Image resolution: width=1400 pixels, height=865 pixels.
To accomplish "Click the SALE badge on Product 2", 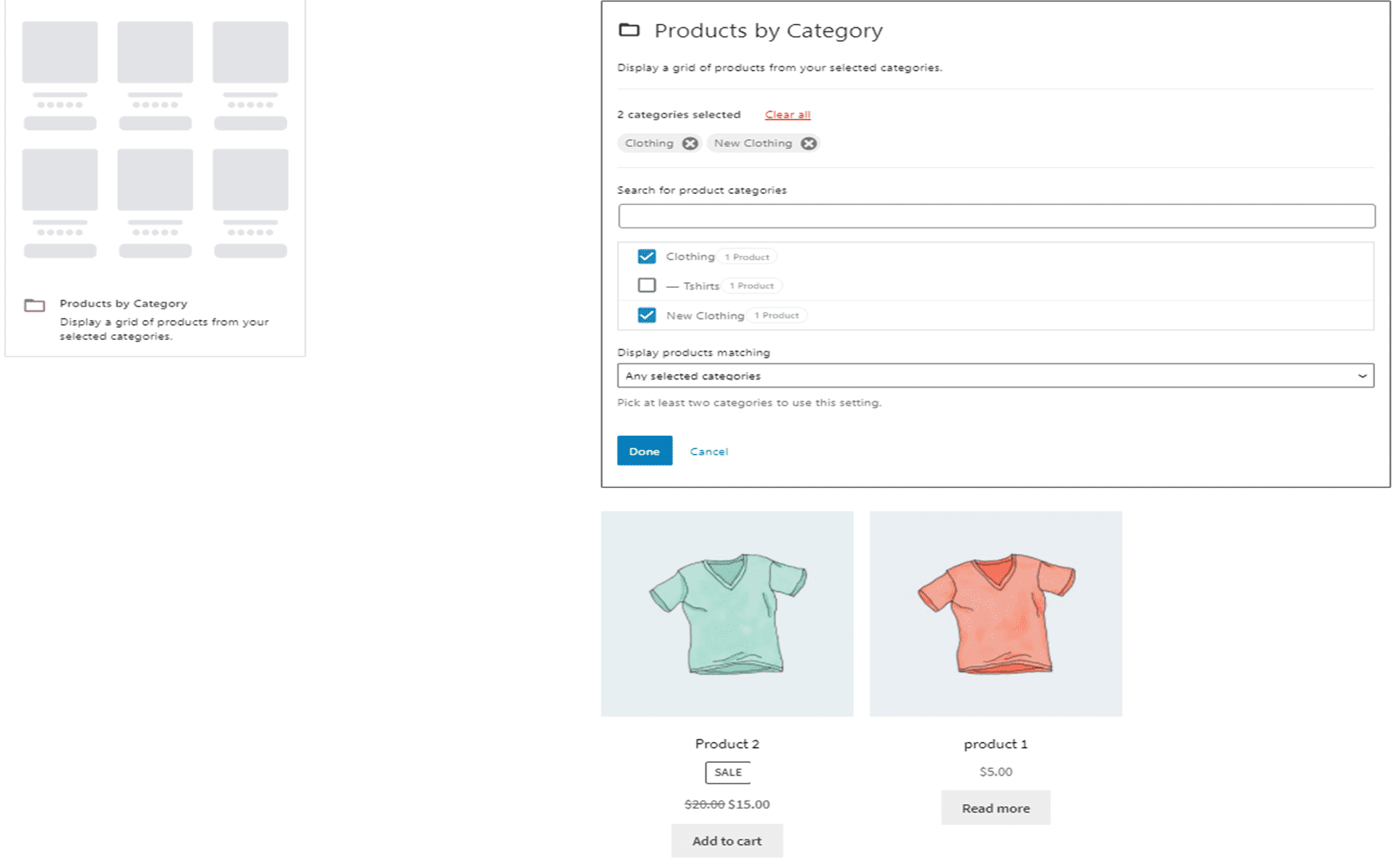I will 727,773.
